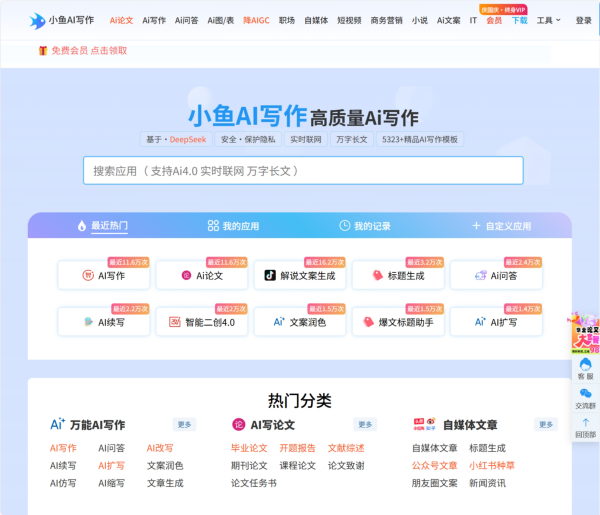The width and height of the screenshot is (600, 515).
Task: Select the 自定义应用 tab
Action: pyautogui.click(x=501, y=226)
